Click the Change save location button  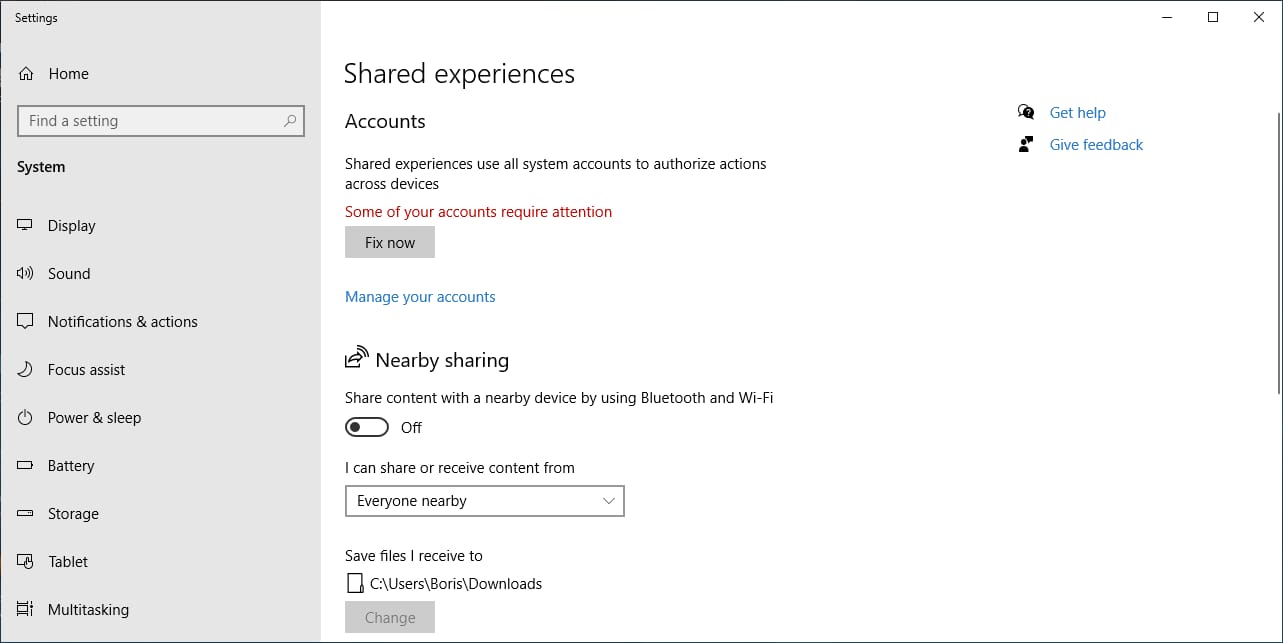point(390,617)
